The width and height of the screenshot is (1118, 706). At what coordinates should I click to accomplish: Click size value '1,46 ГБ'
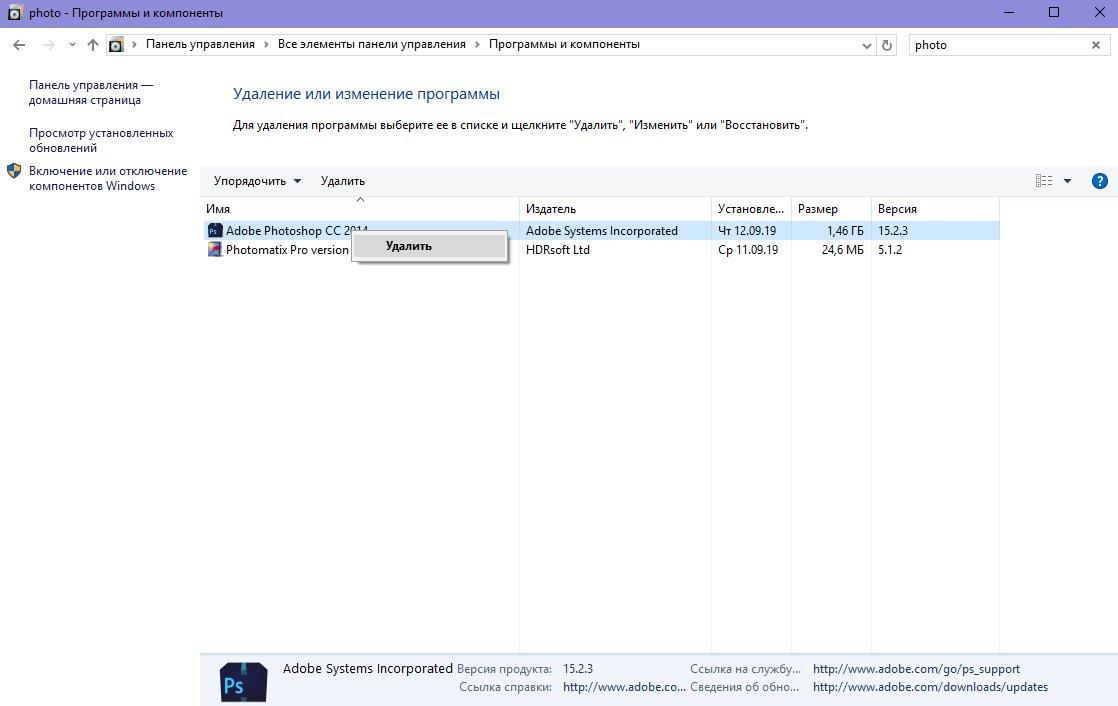tap(845, 231)
